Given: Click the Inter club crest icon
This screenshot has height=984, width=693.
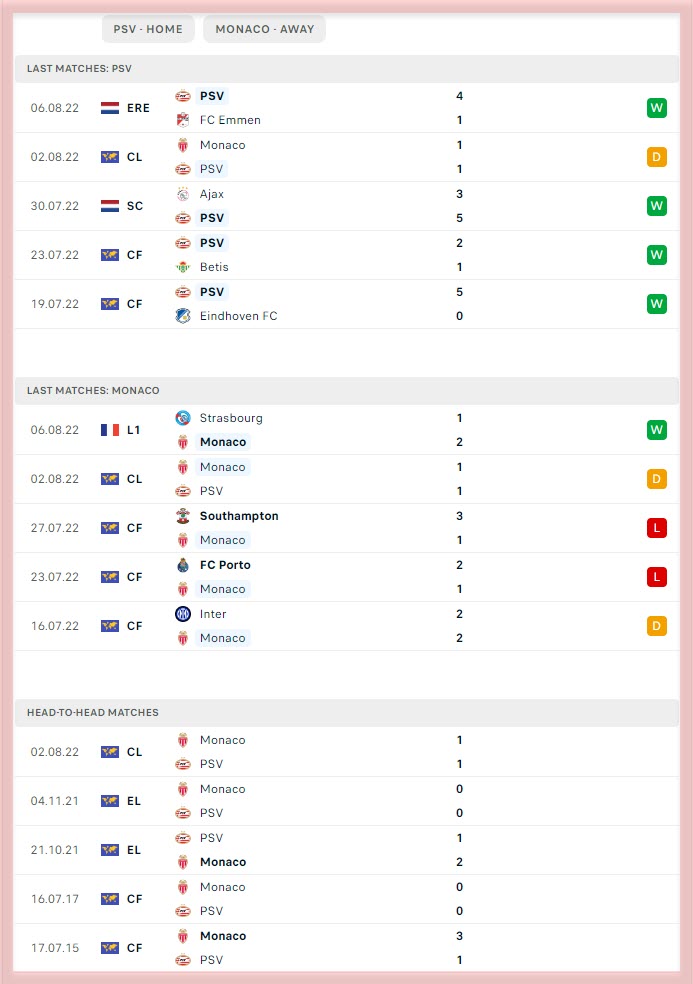Looking at the screenshot, I should 183,614.
